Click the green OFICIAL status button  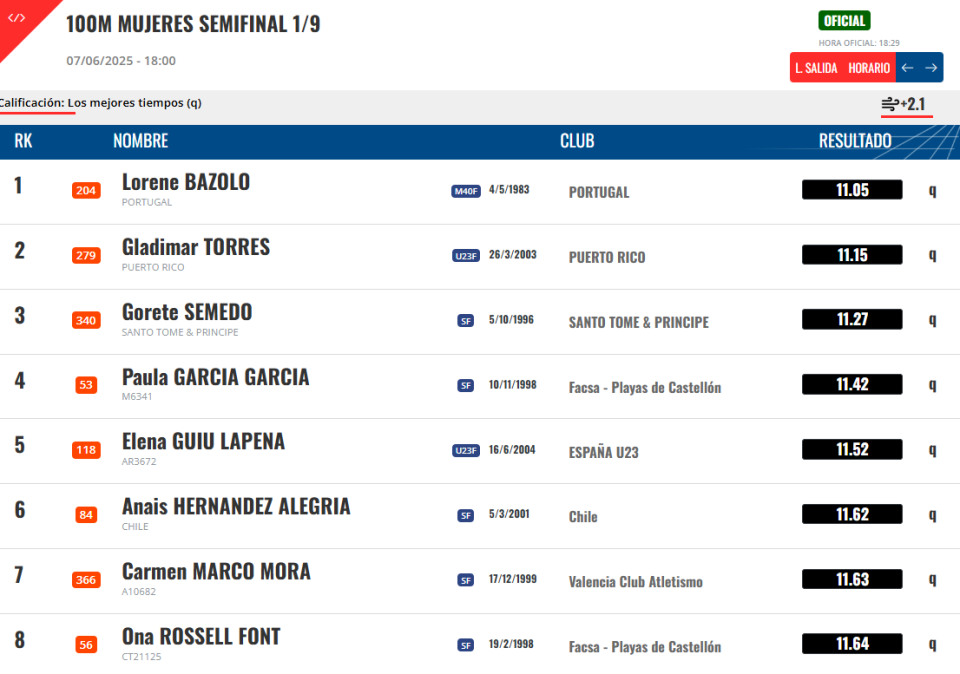pyautogui.click(x=844, y=21)
